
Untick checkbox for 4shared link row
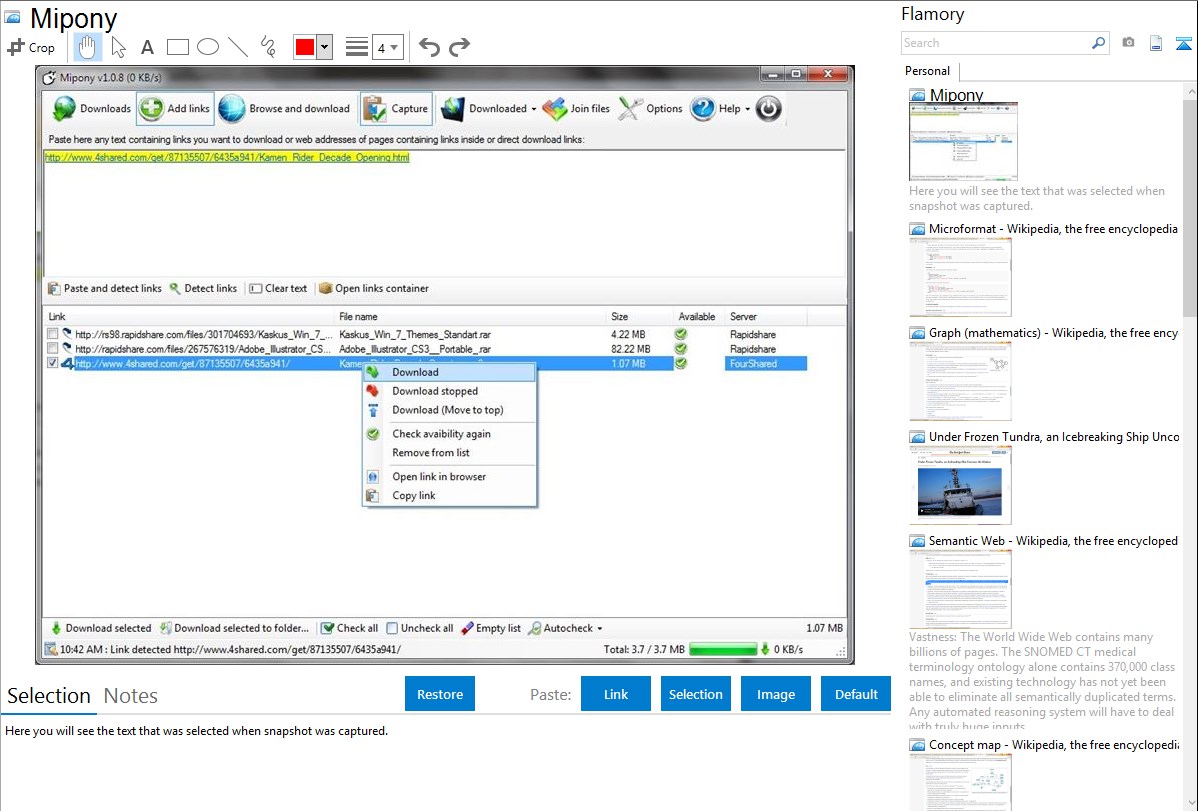click(53, 363)
